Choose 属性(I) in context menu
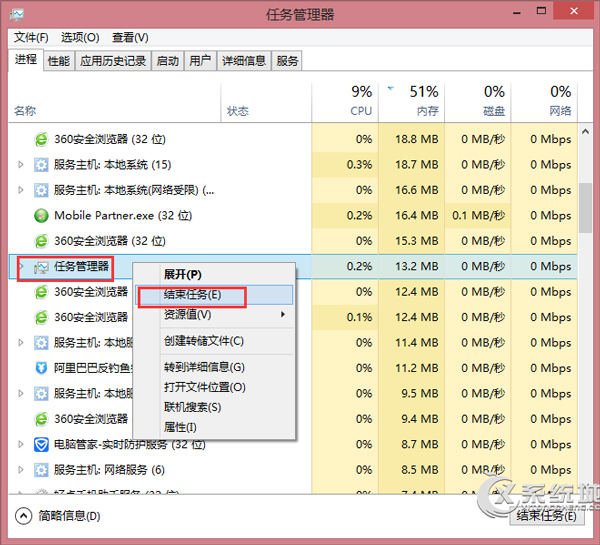Image resolution: width=600 pixels, height=545 pixels. click(x=214, y=427)
